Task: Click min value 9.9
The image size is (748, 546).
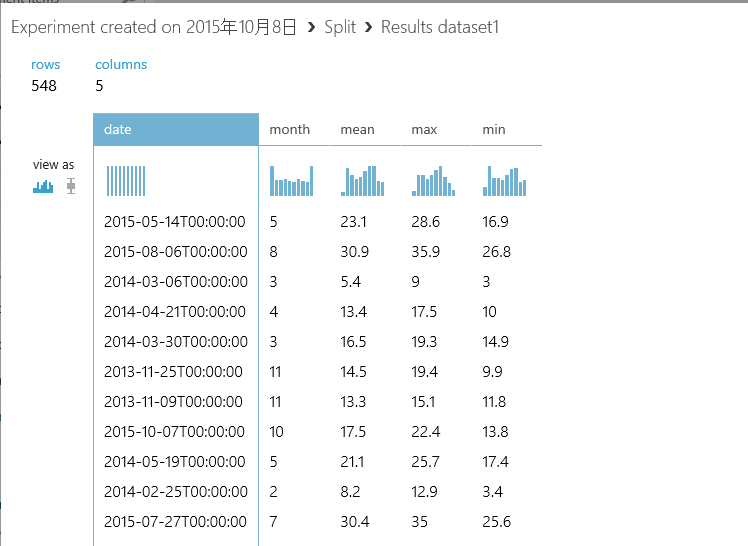Action: pyautogui.click(x=492, y=372)
